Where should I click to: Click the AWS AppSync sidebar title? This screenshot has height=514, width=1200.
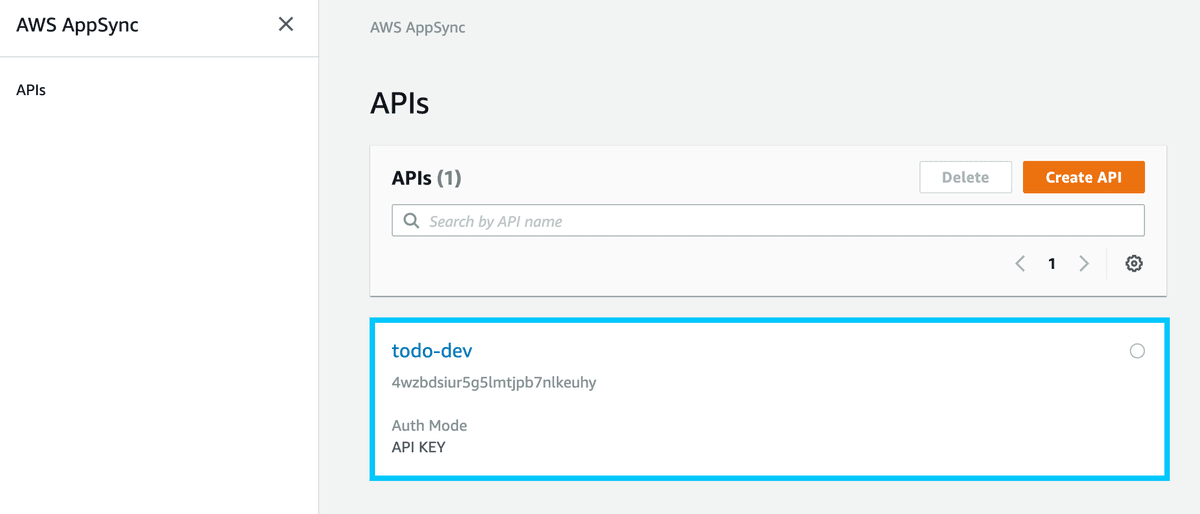pos(78,25)
